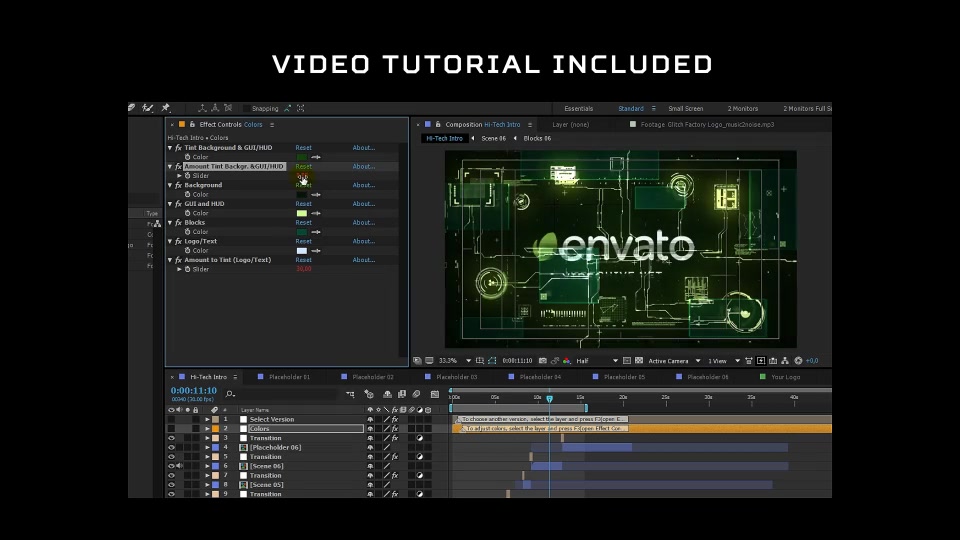Collapse the Tint Background & GUI/HUD effect
This screenshot has width=960, height=540.
170,148
